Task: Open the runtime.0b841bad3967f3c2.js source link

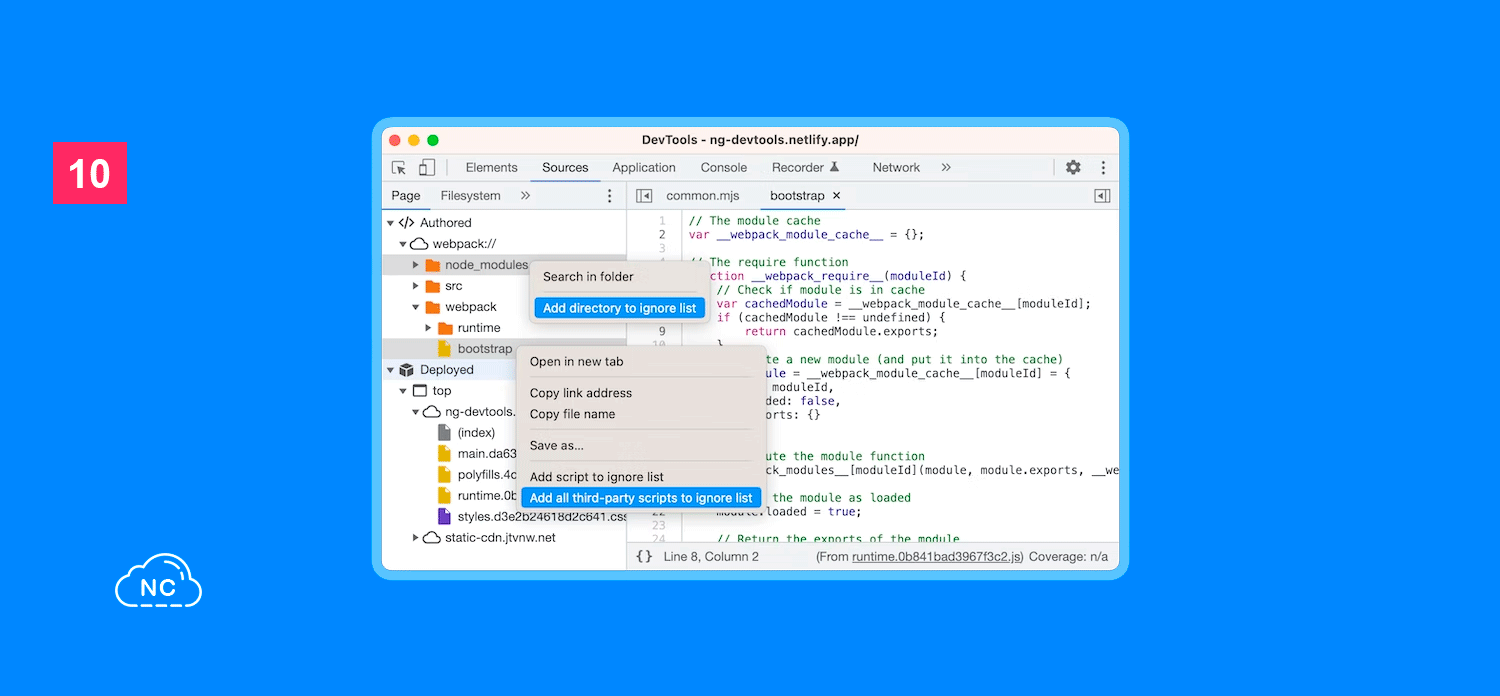Action: pos(937,557)
